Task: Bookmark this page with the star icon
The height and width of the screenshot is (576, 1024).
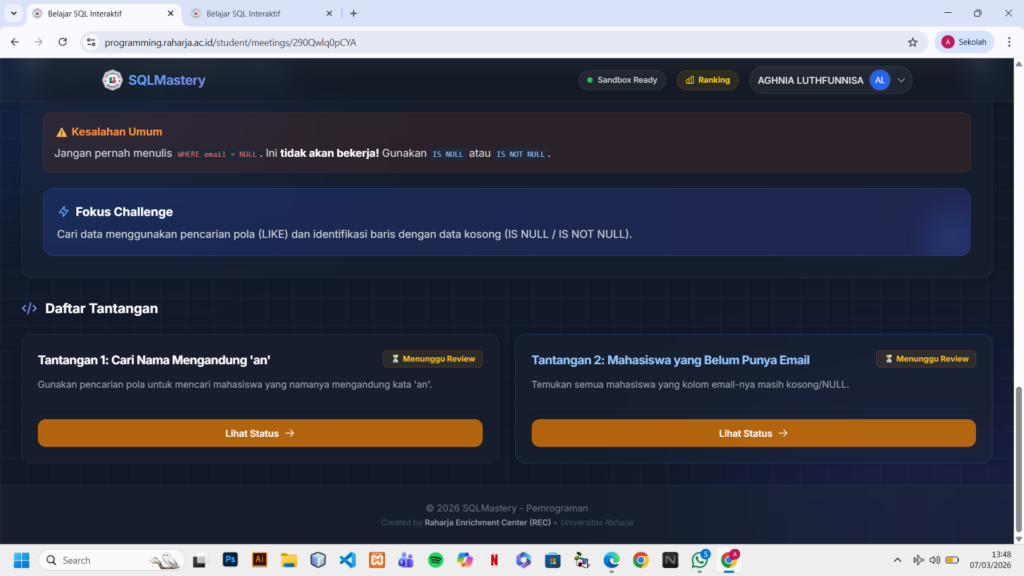Action: (x=912, y=42)
